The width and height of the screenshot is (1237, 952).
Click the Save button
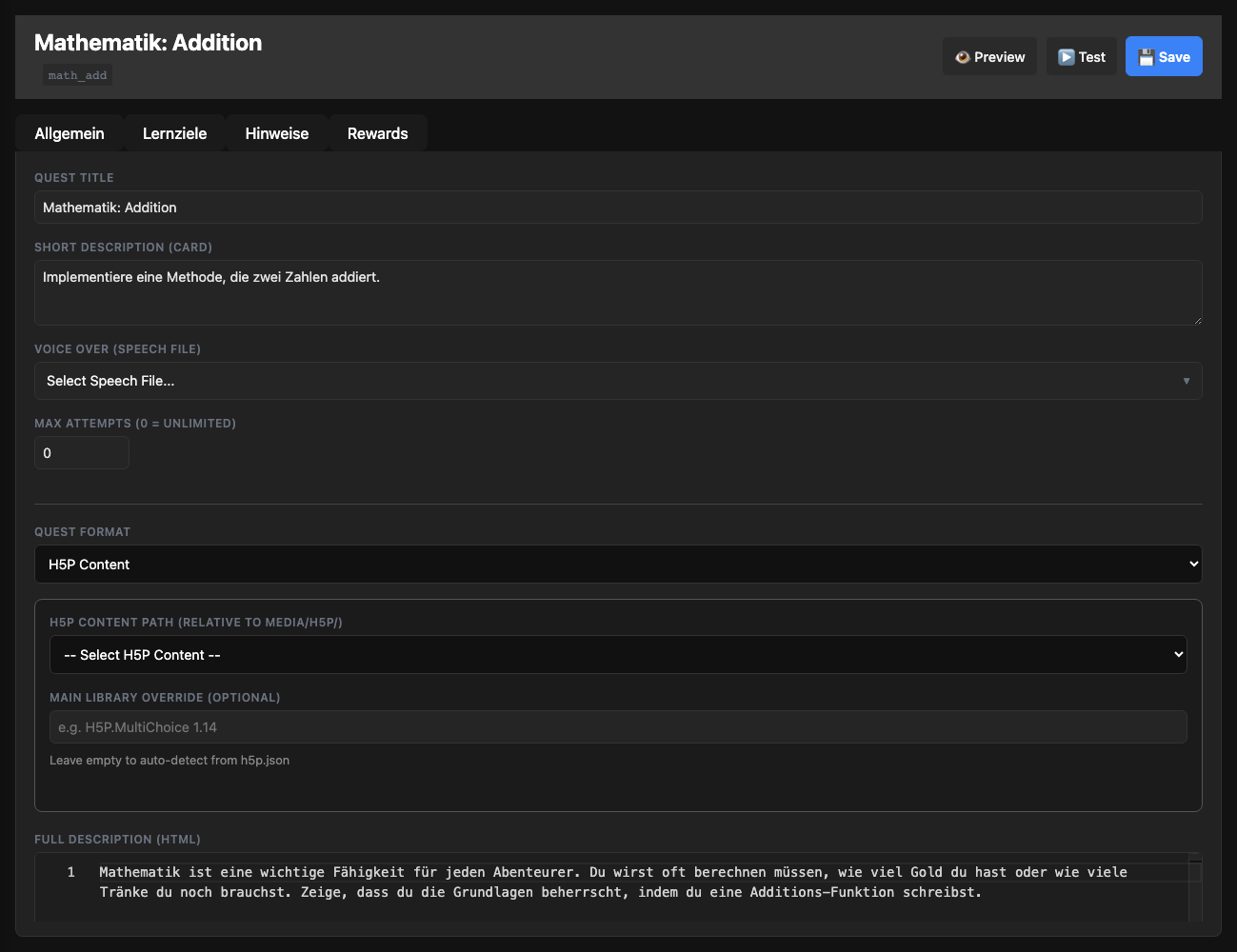tap(1164, 56)
